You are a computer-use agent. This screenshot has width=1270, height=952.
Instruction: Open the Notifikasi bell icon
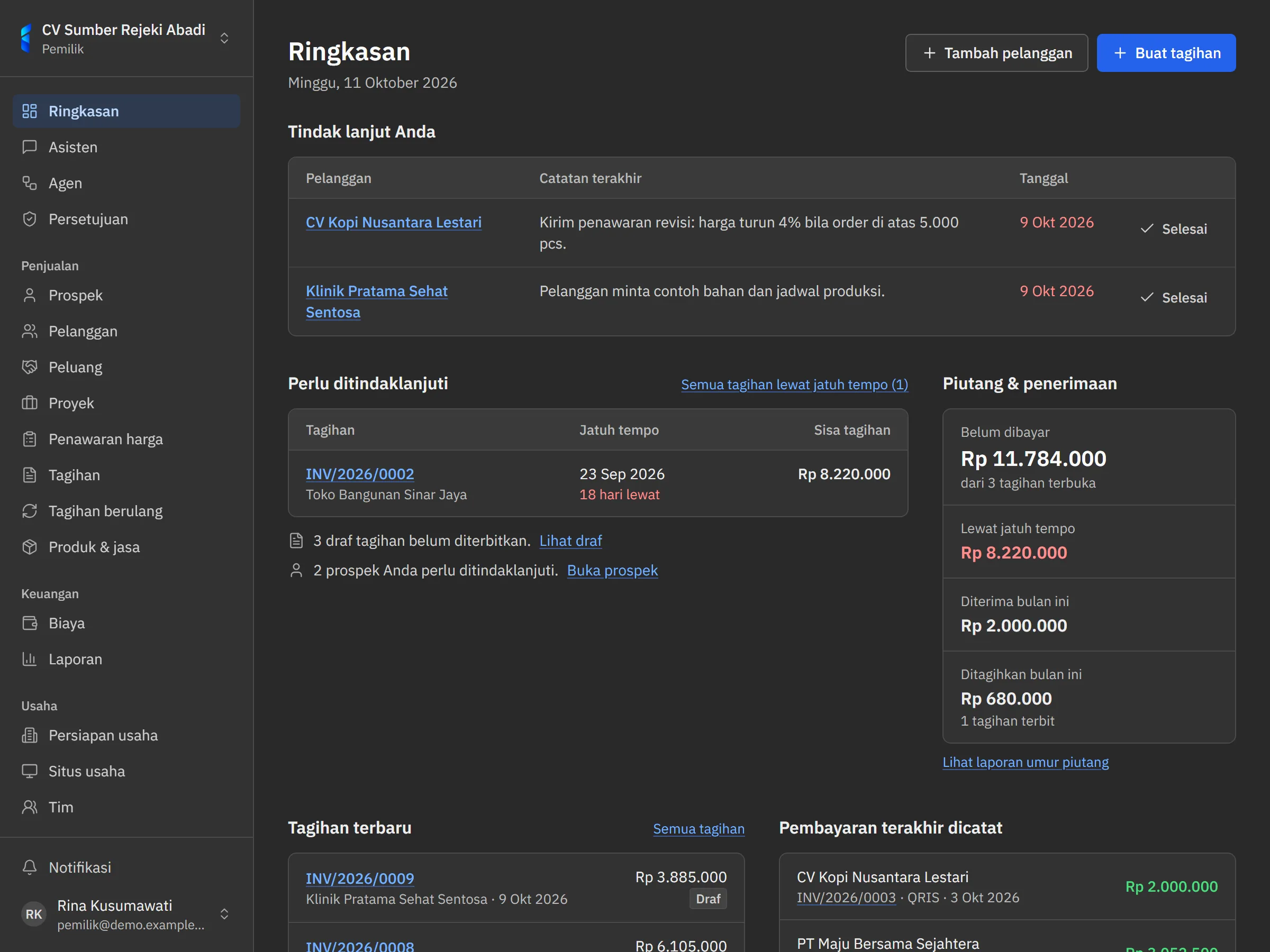click(x=29, y=867)
